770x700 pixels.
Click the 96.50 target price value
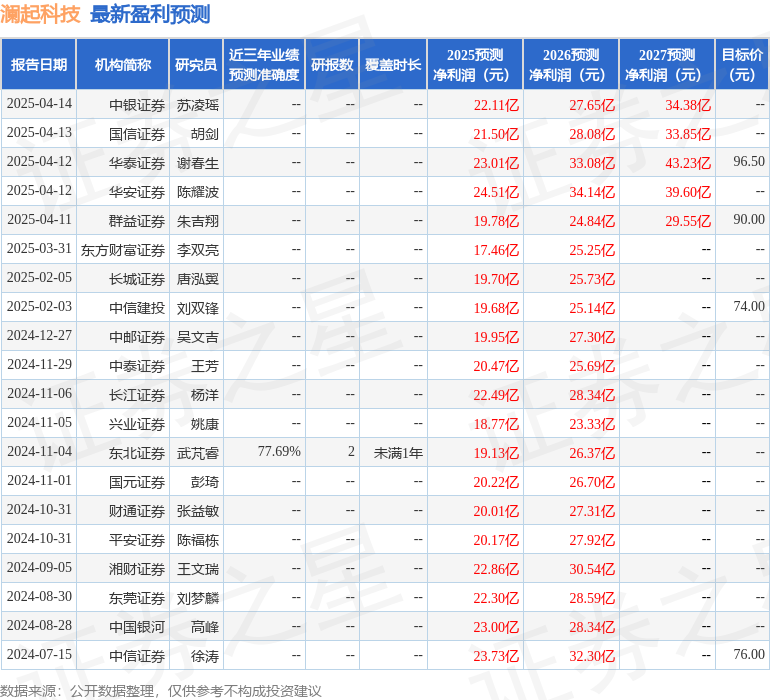click(748, 162)
